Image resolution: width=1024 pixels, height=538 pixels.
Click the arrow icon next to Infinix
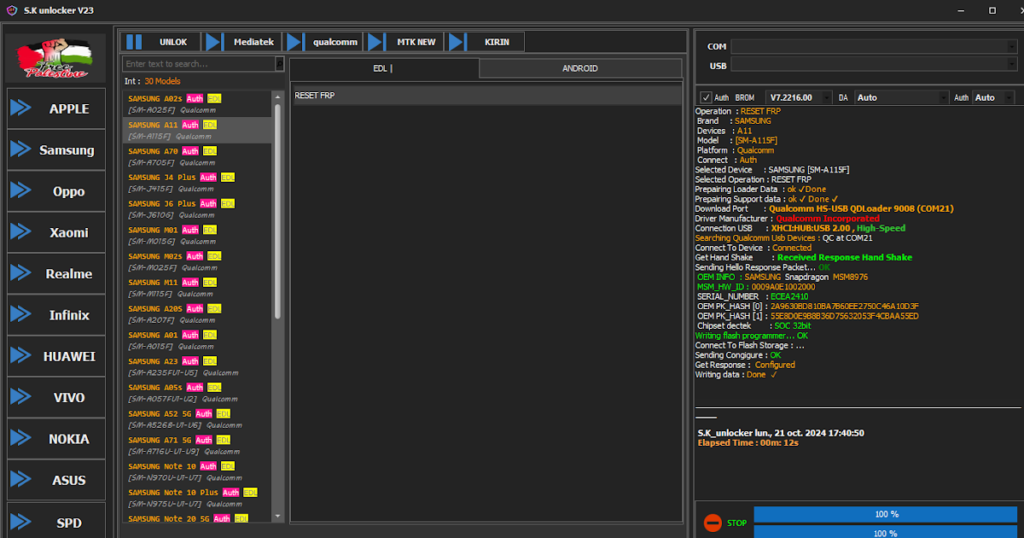[21, 314]
